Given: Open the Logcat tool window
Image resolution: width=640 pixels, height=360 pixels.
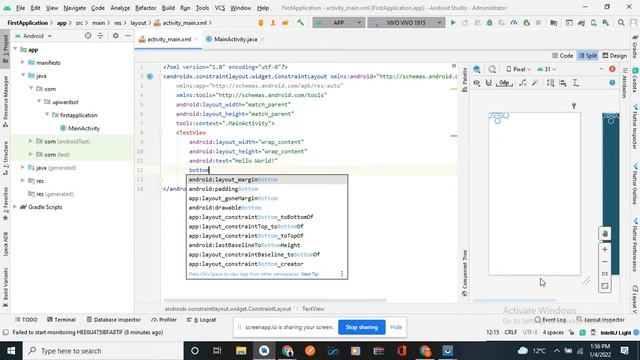Looking at the screenshot, I should 201,320.
